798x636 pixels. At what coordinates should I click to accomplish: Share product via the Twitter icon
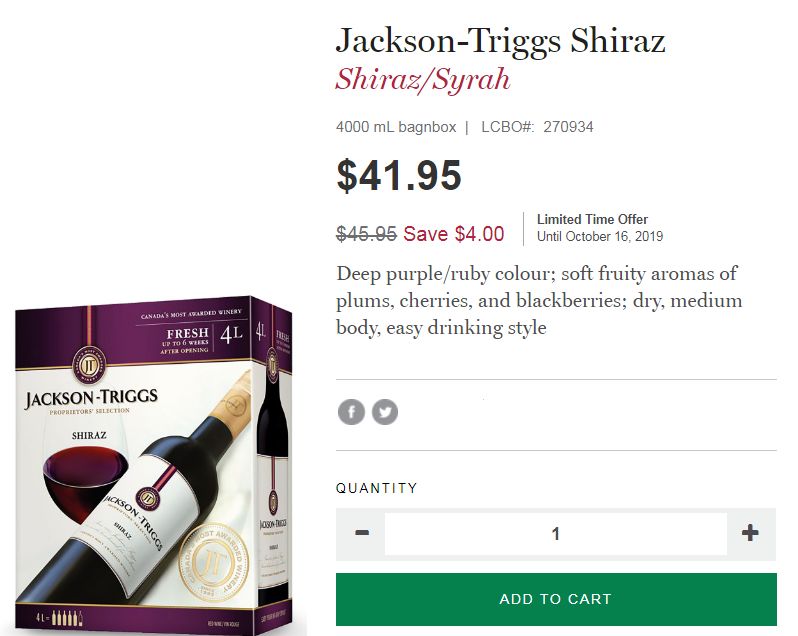[385, 412]
